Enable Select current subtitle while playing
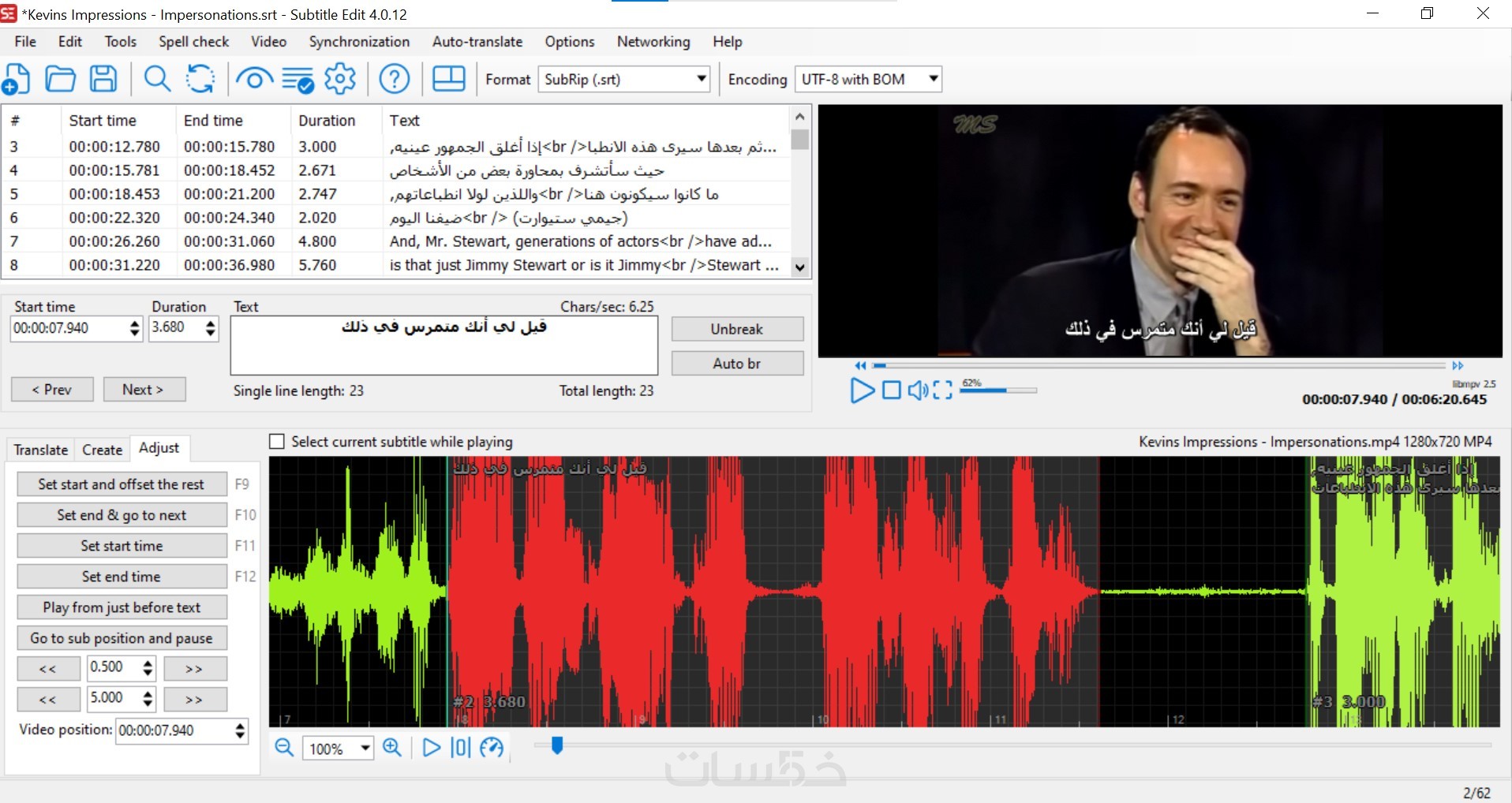 [x=277, y=442]
